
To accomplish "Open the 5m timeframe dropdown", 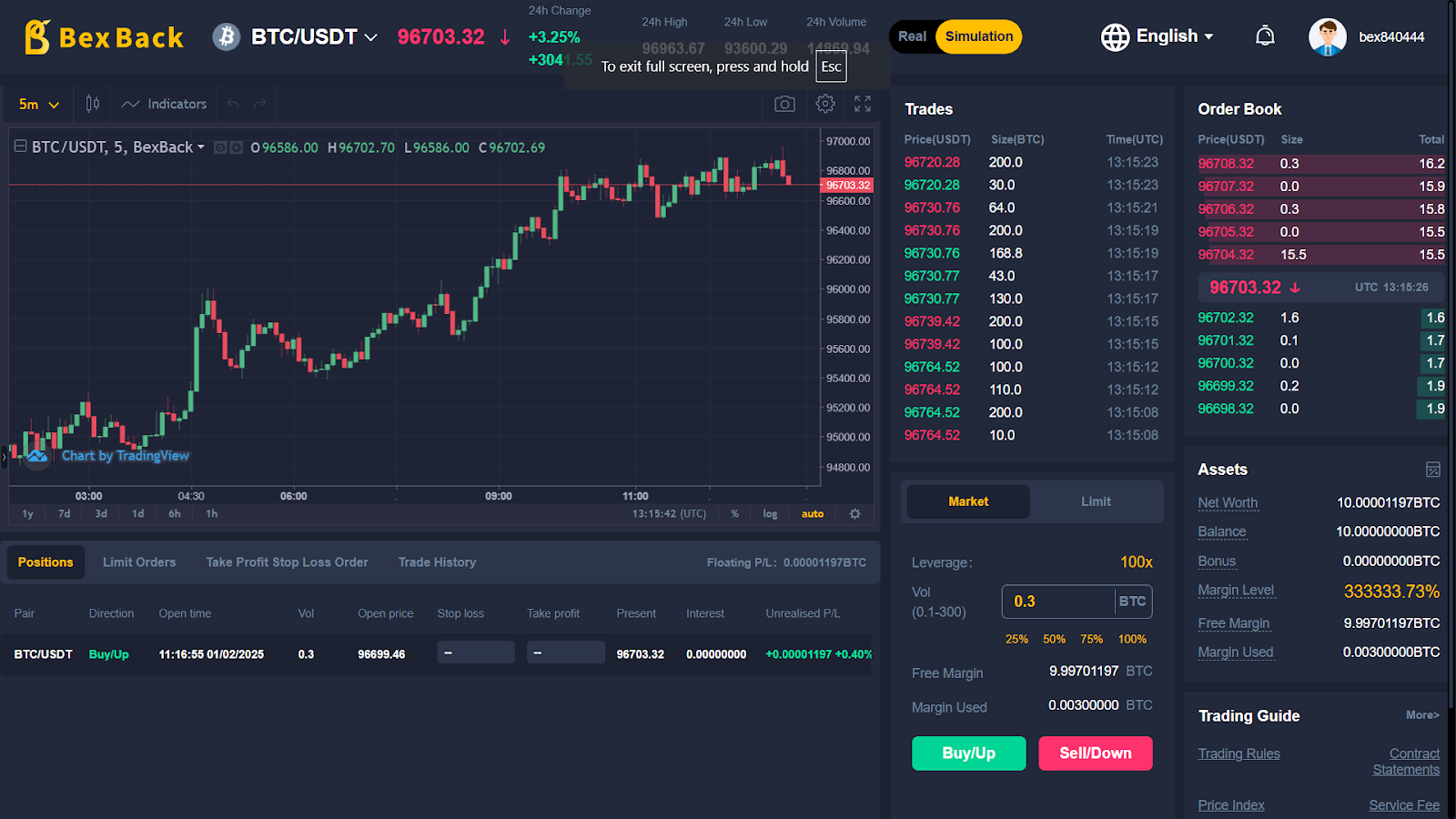I will (x=39, y=105).
